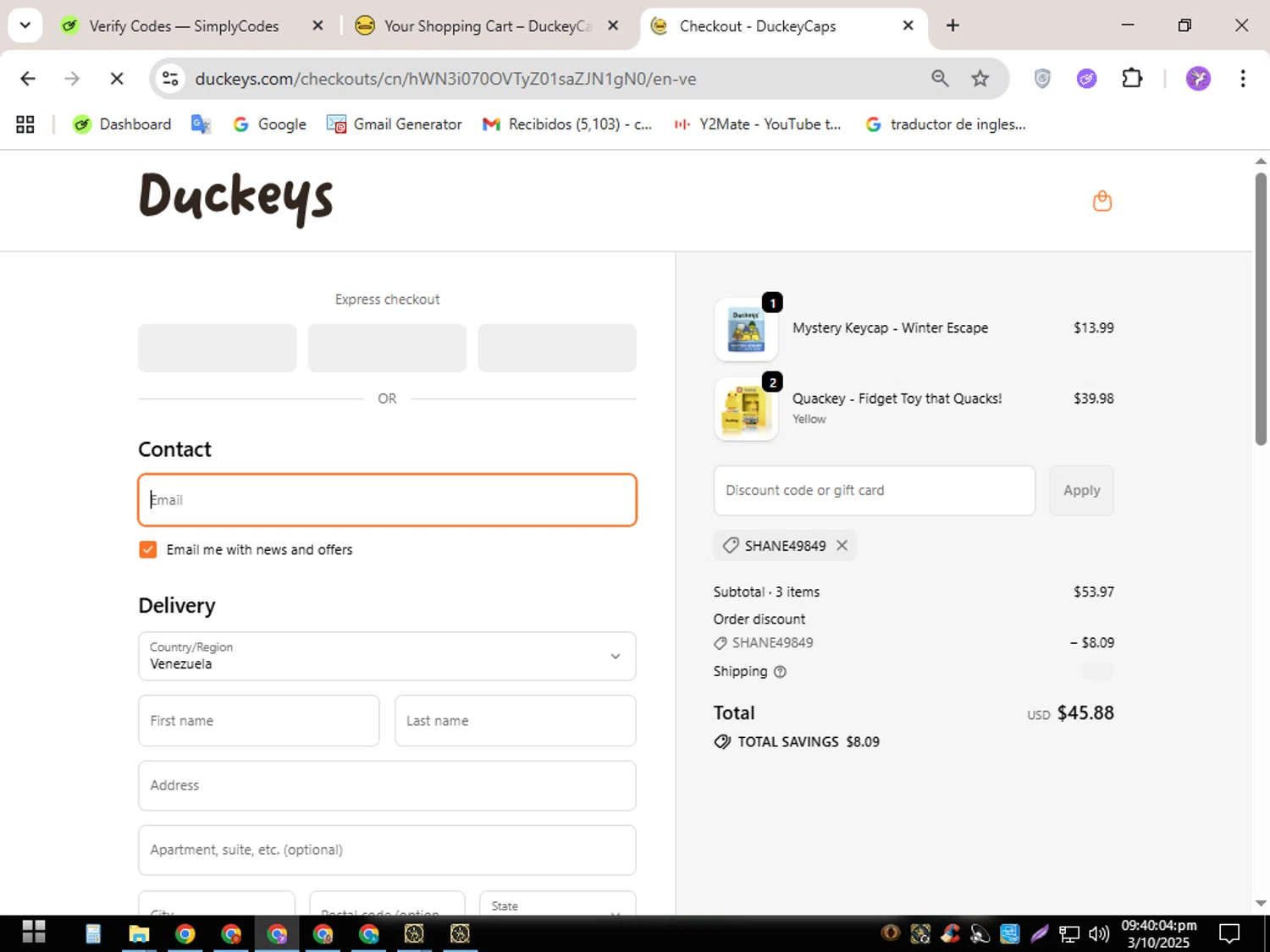
Task: Click the First name field
Action: pos(259,721)
